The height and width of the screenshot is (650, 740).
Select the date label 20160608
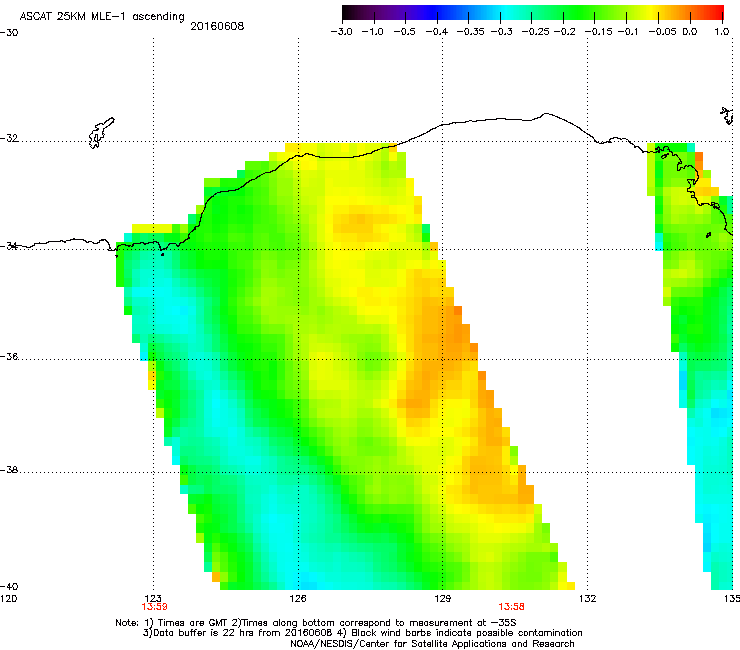pos(217,26)
